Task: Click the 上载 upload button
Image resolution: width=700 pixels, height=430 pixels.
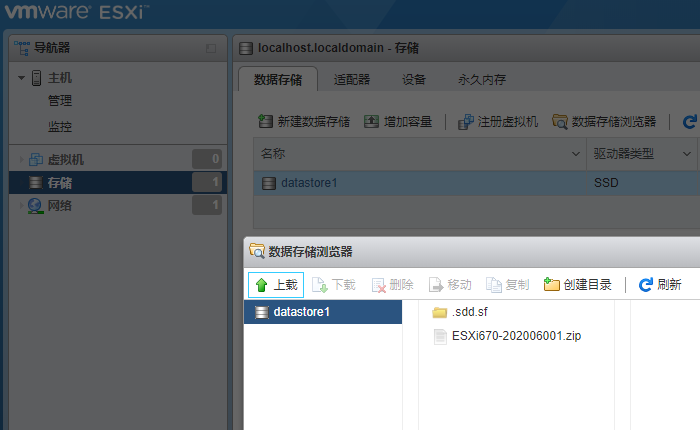Action: pyautogui.click(x=276, y=285)
